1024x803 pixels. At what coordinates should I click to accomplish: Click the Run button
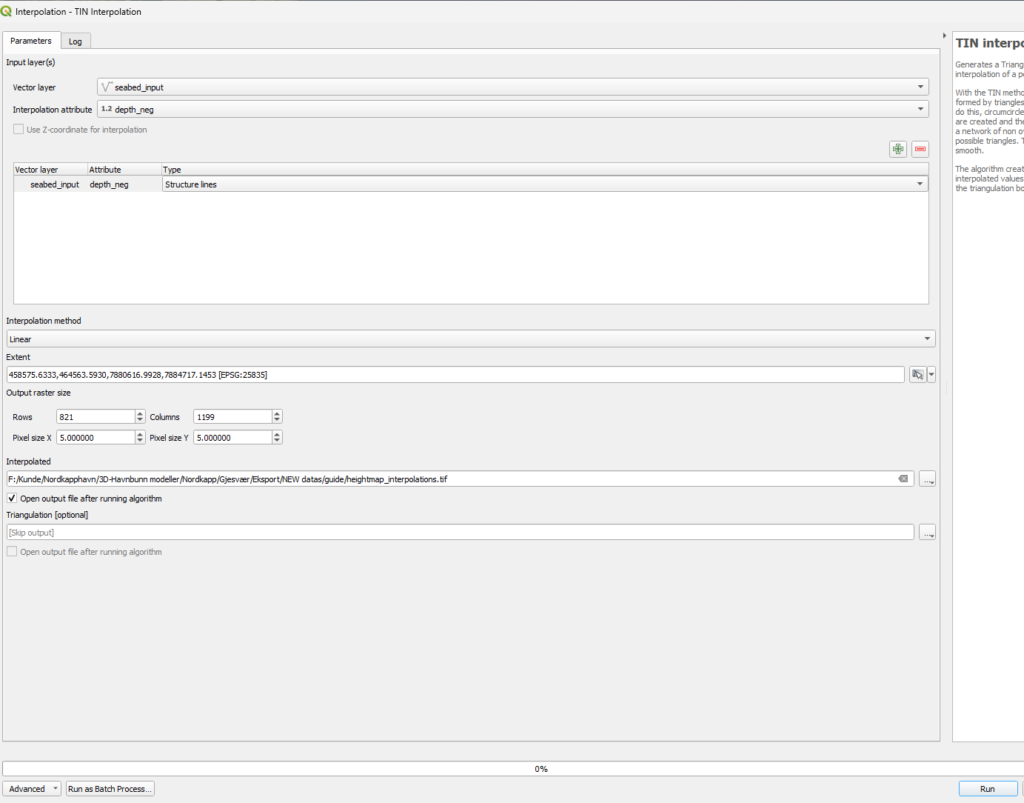point(986,789)
